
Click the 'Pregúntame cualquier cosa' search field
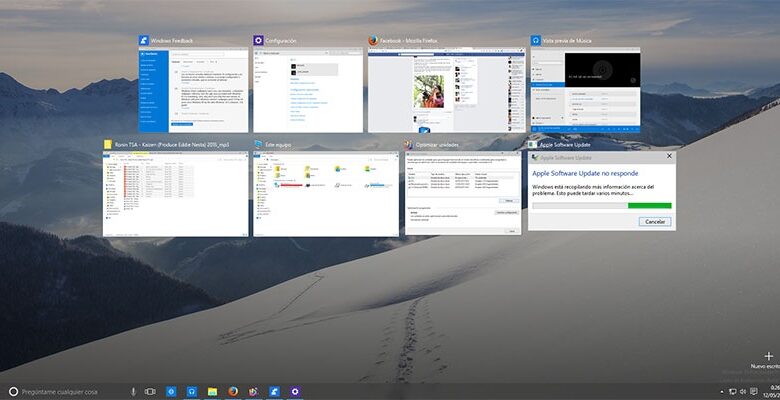[x=74, y=392]
